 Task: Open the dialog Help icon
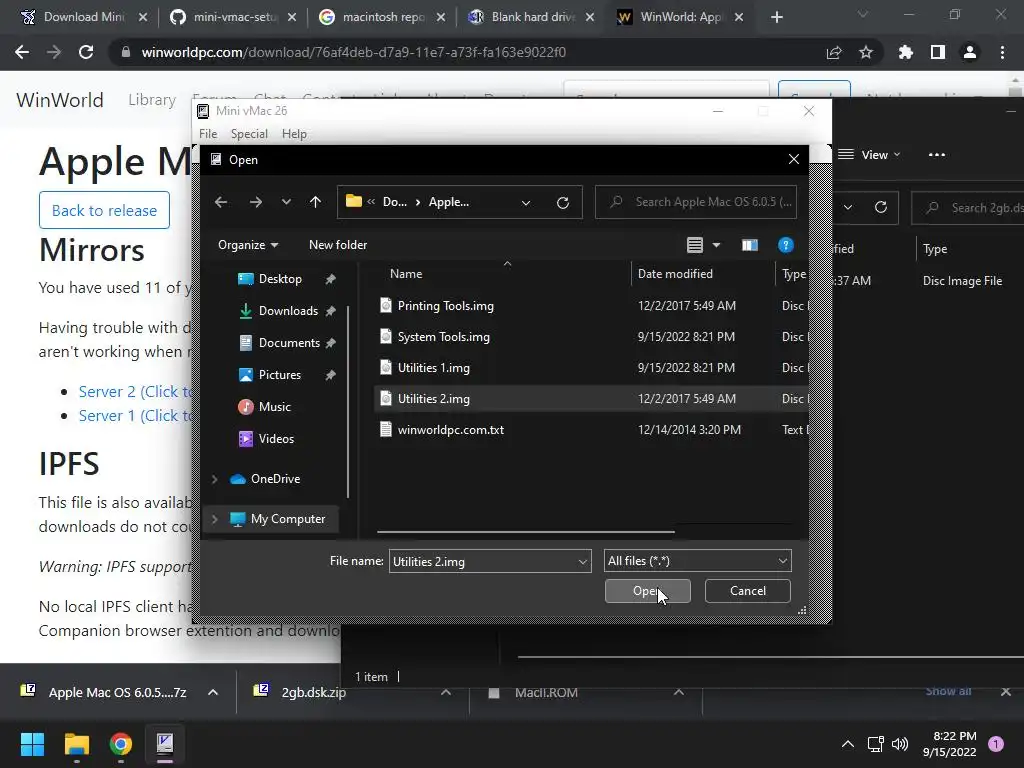[786, 245]
